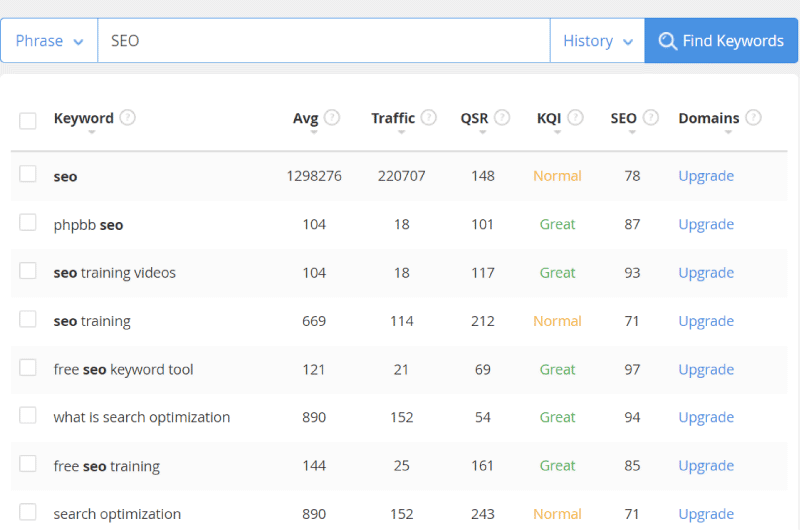Check the box for the seo keyword row
Viewport: 800px width, 530px height.
pos(28,174)
